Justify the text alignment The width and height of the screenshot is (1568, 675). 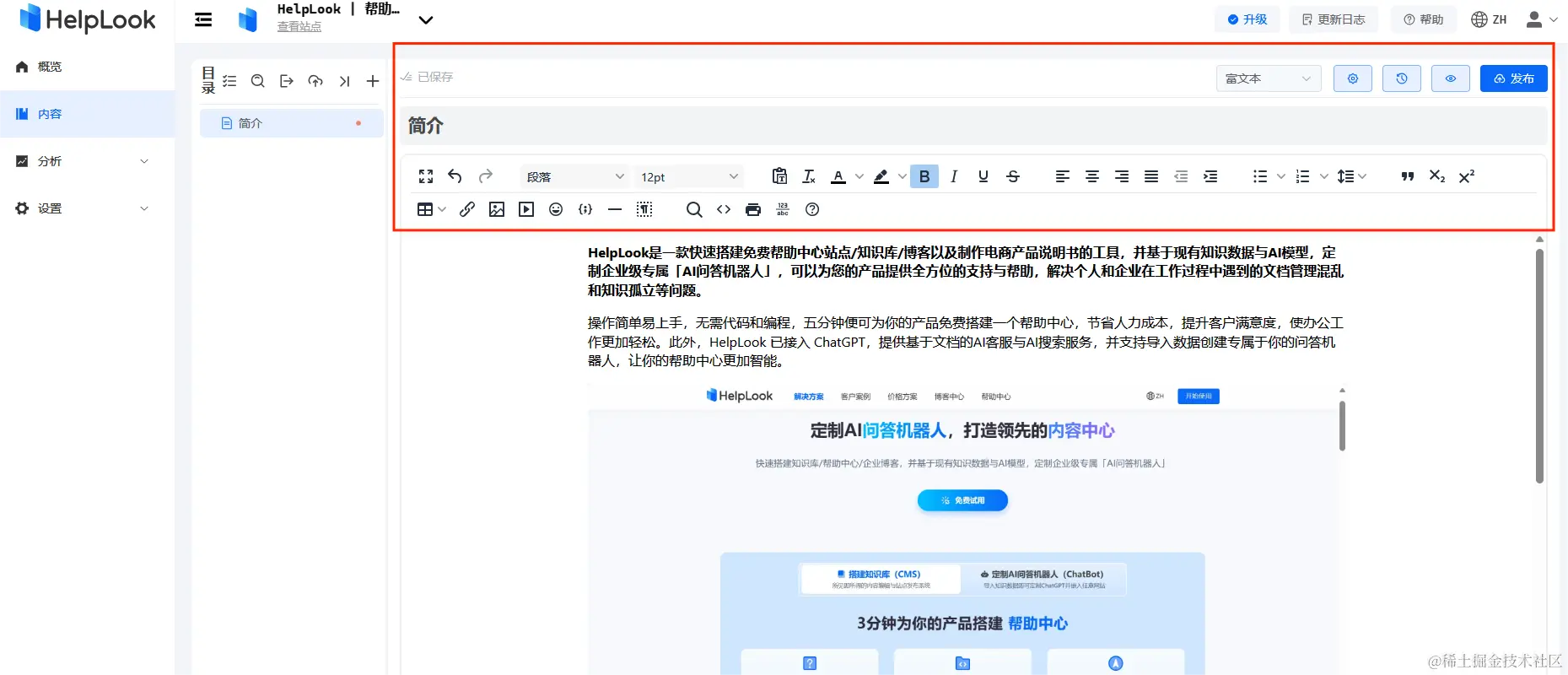(x=1151, y=176)
